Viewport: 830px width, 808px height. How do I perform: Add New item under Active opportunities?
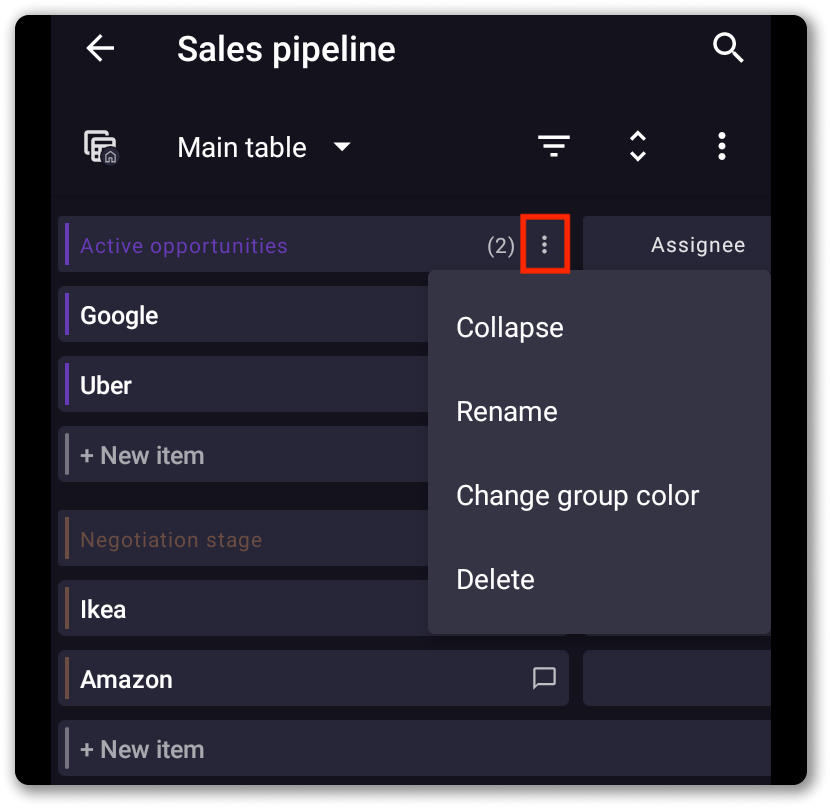[x=142, y=456]
